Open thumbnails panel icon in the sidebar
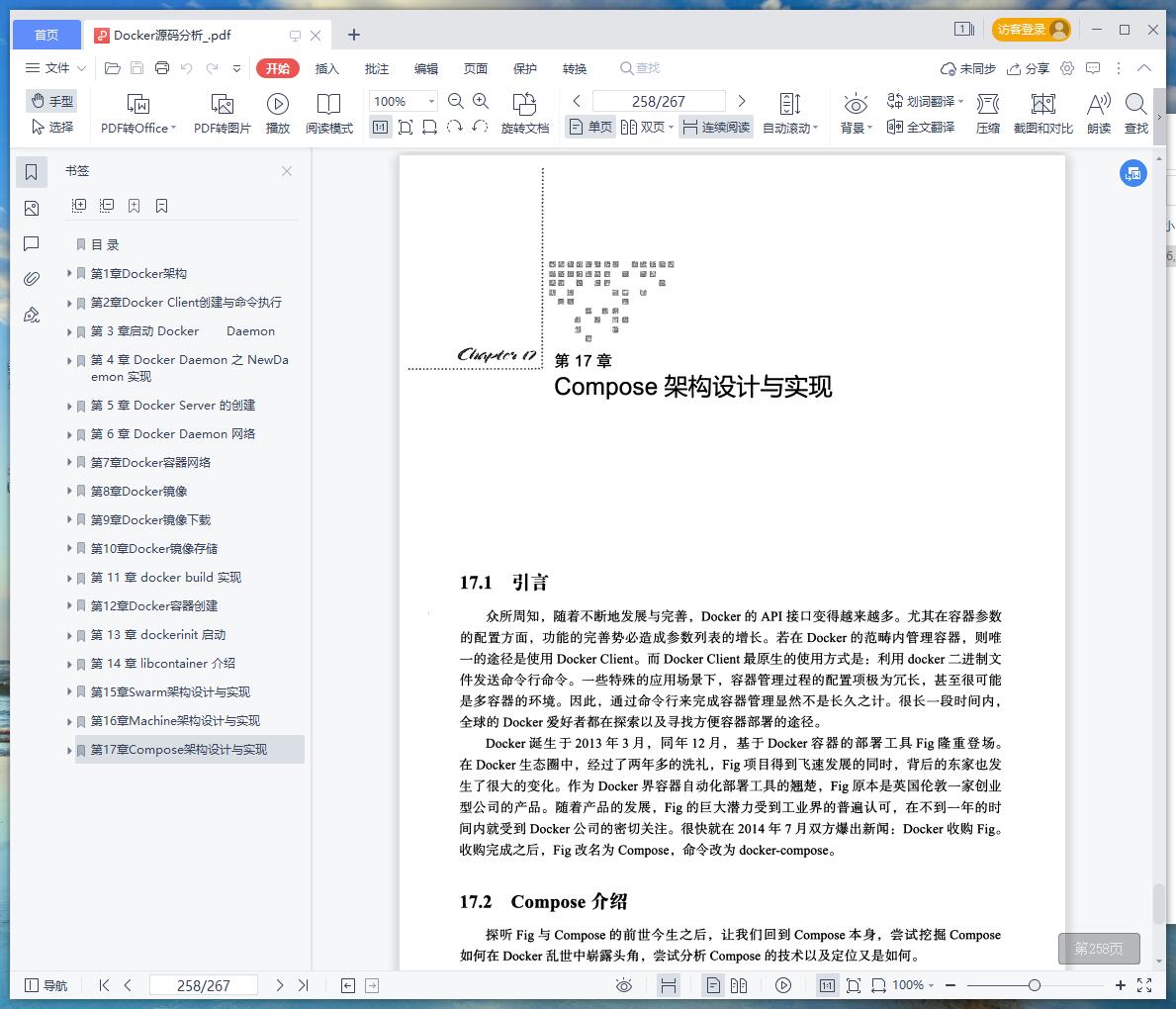 pos(32,208)
